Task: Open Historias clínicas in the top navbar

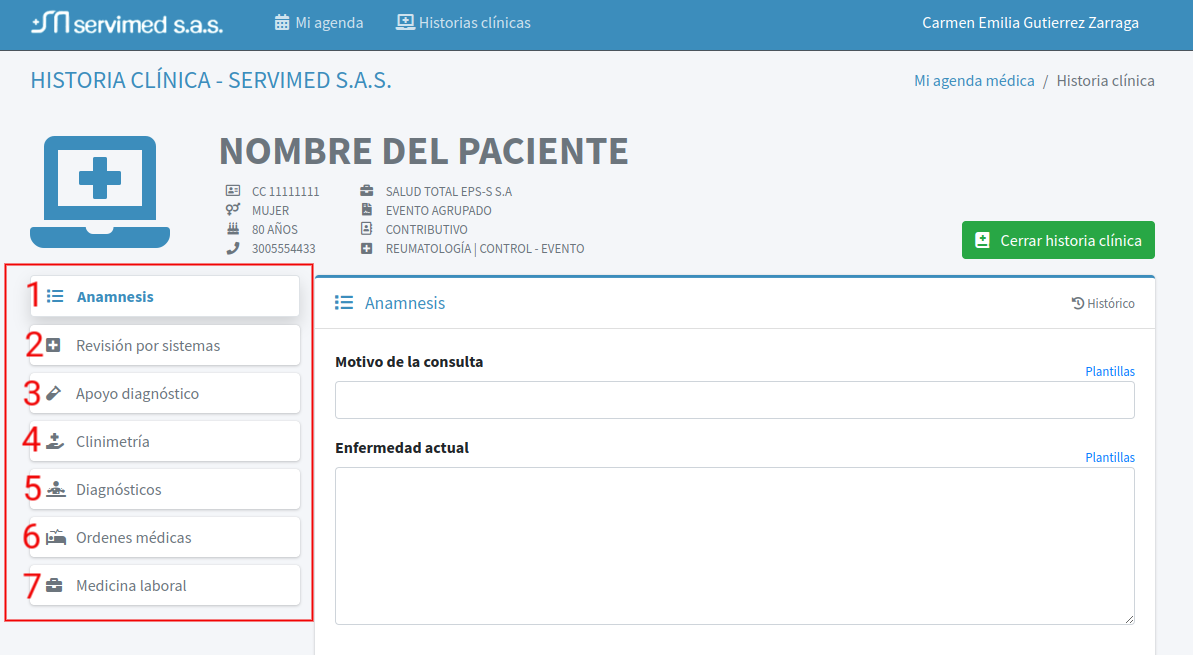Action: coord(474,22)
